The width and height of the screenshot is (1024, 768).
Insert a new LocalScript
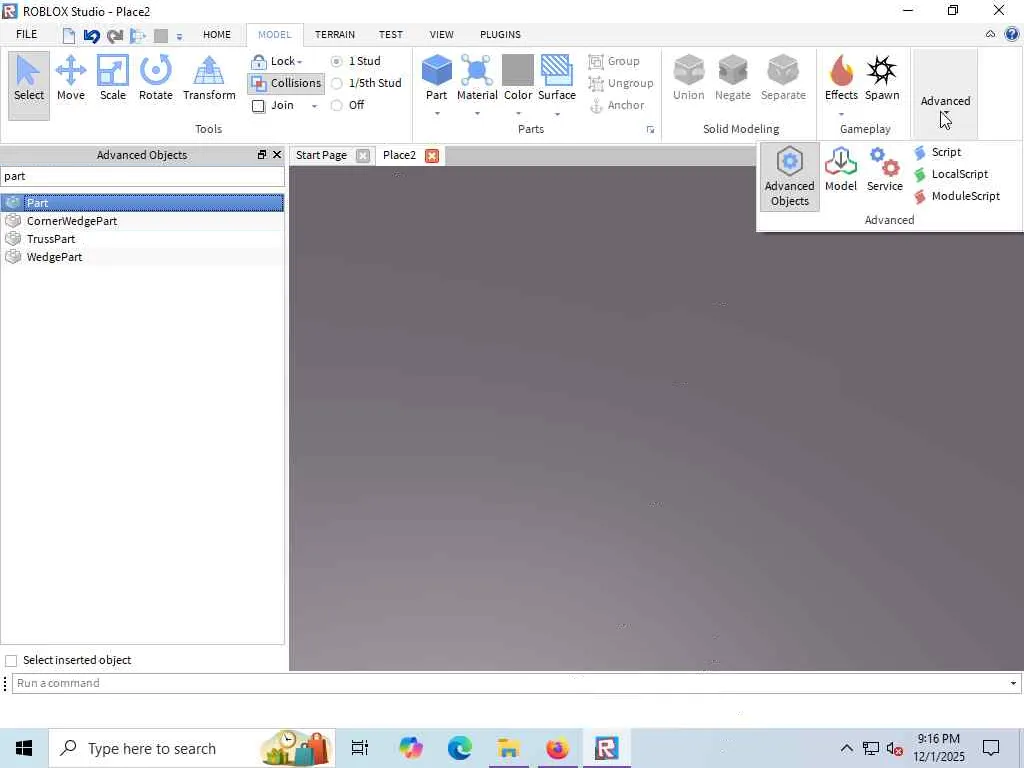click(x=951, y=174)
